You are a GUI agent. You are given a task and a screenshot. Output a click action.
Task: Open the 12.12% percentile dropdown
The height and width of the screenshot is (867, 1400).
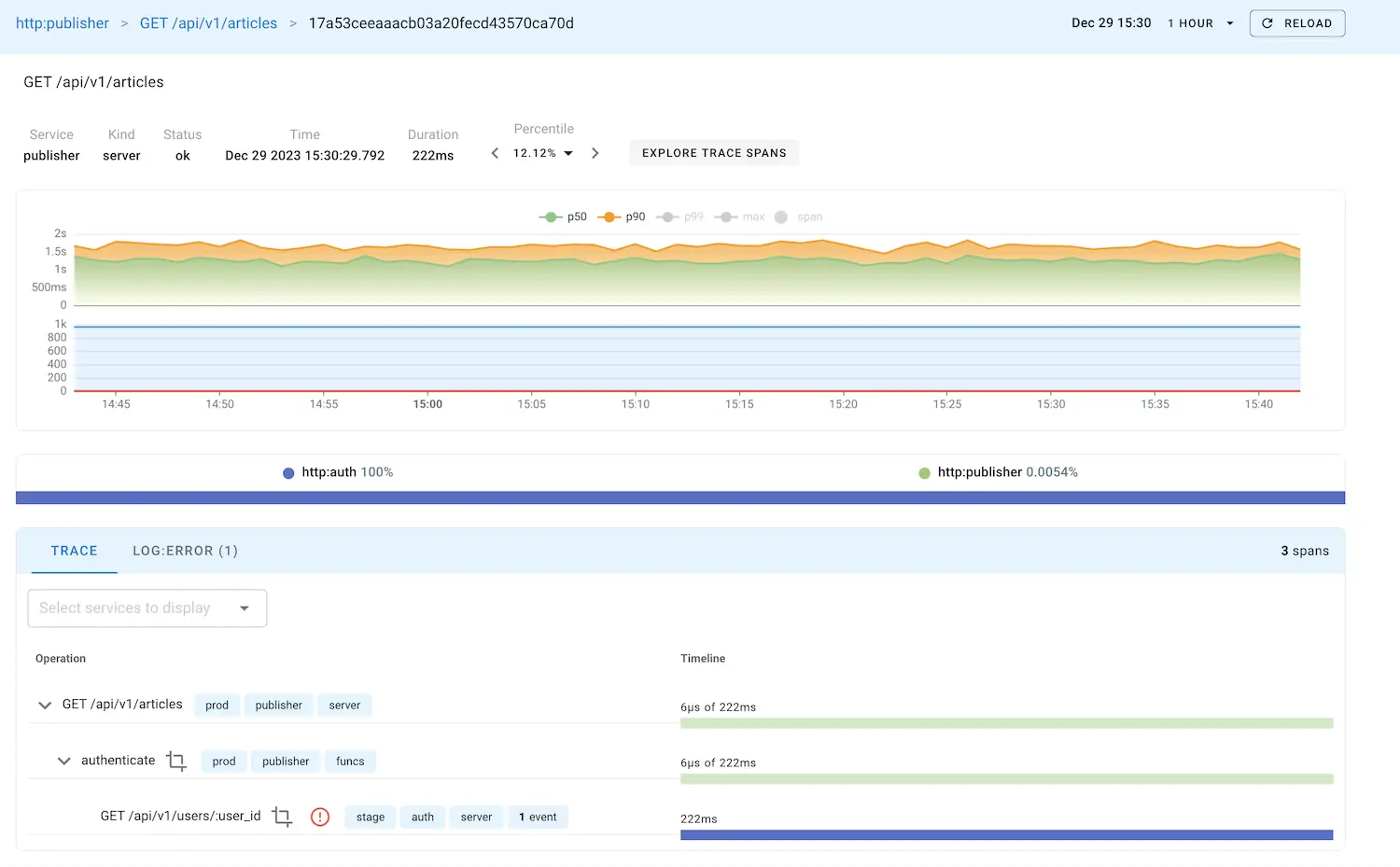(x=543, y=153)
